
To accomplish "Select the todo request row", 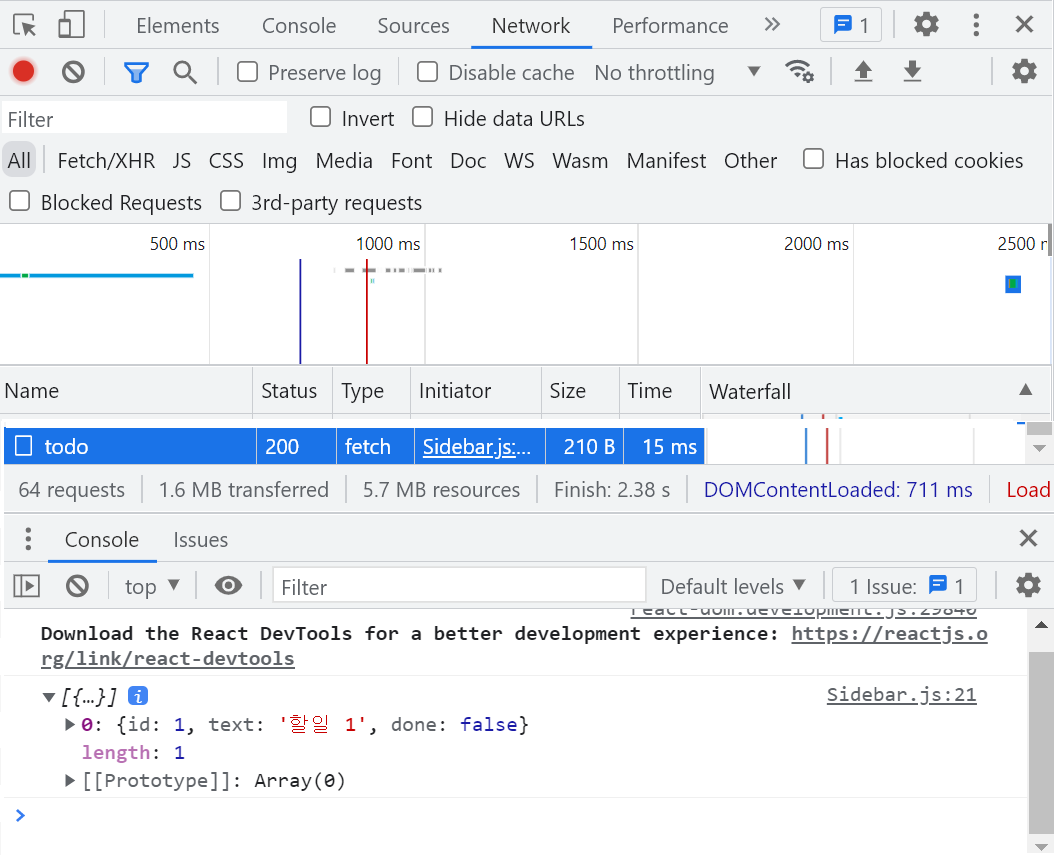I will point(354,446).
